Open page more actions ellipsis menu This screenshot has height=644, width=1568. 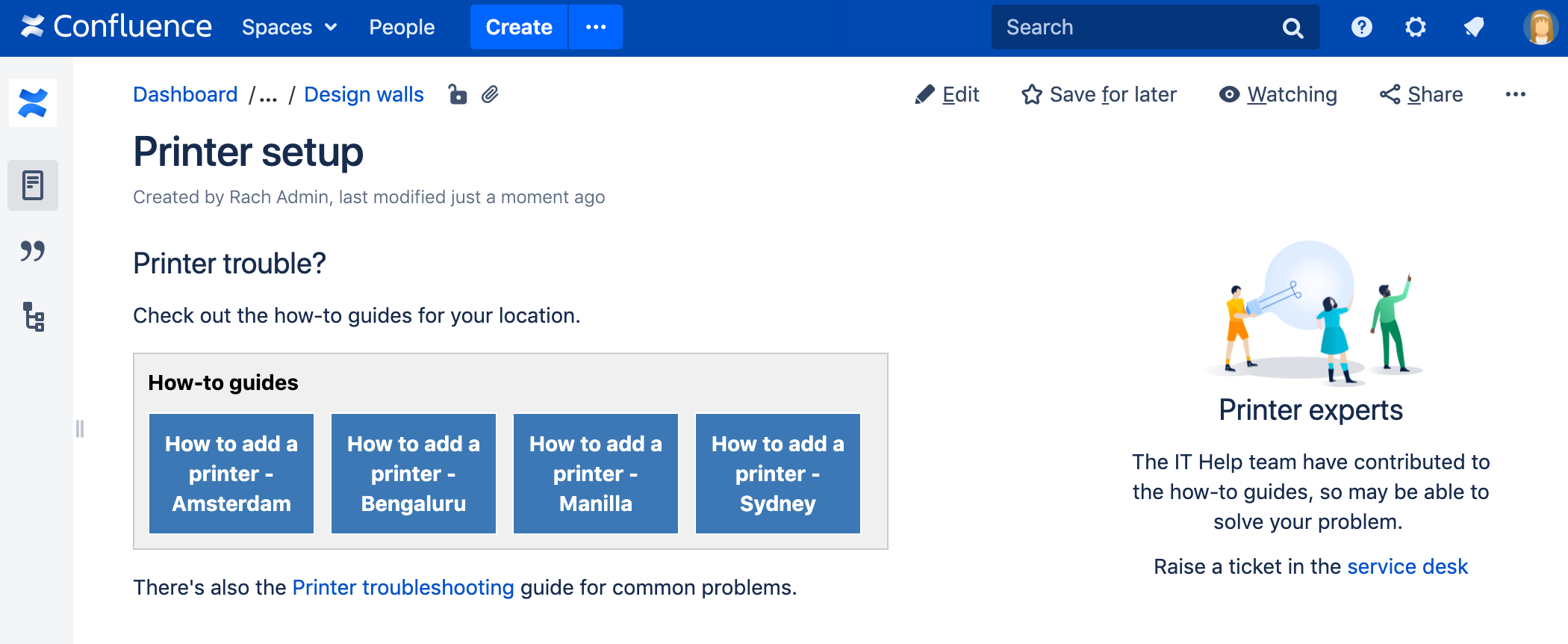pos(1515,95)
